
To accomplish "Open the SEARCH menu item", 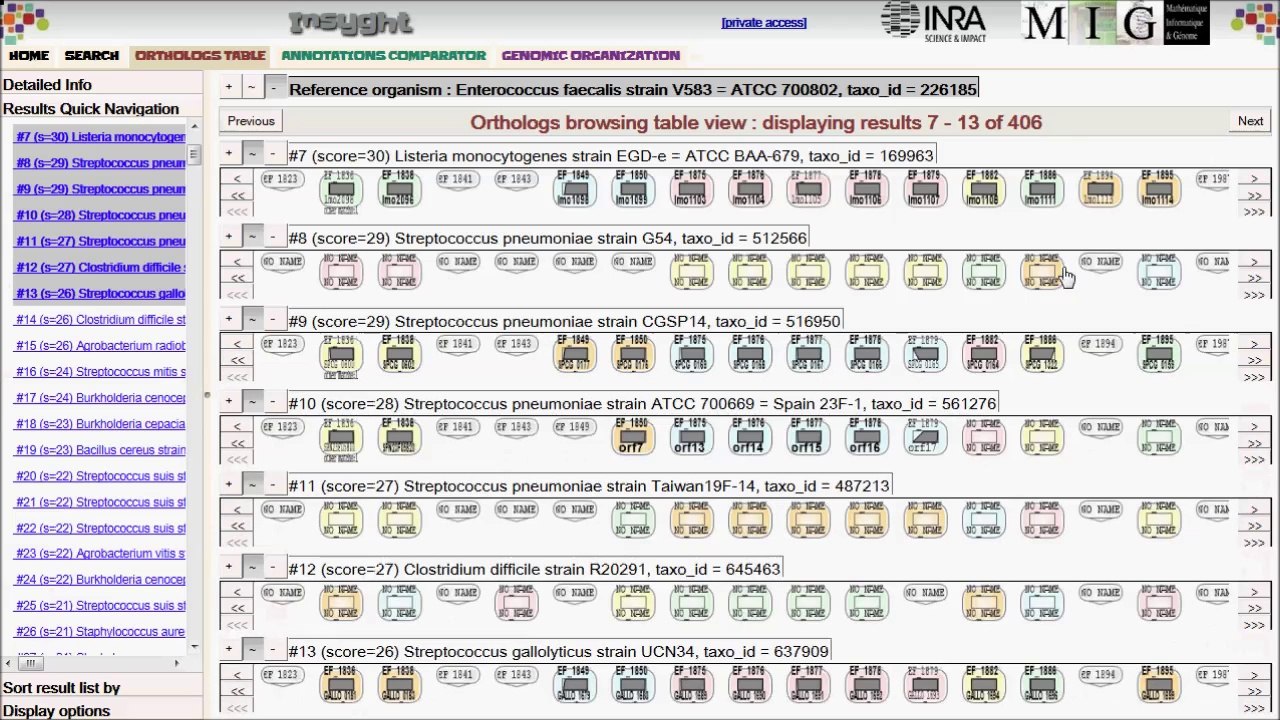I will click(x=92, y=56).
